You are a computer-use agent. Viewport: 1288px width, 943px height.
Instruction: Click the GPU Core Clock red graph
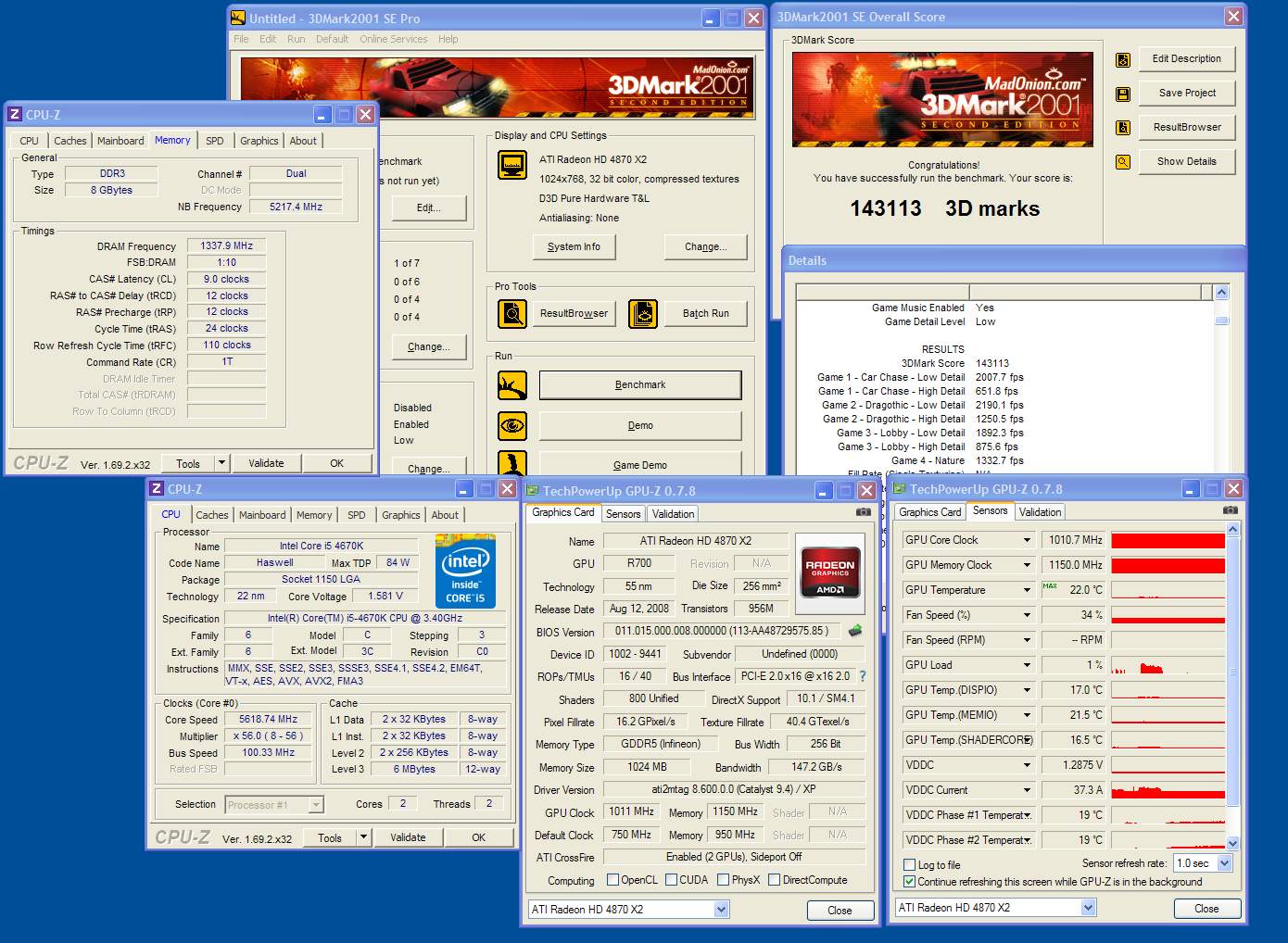pos(1168,540)
